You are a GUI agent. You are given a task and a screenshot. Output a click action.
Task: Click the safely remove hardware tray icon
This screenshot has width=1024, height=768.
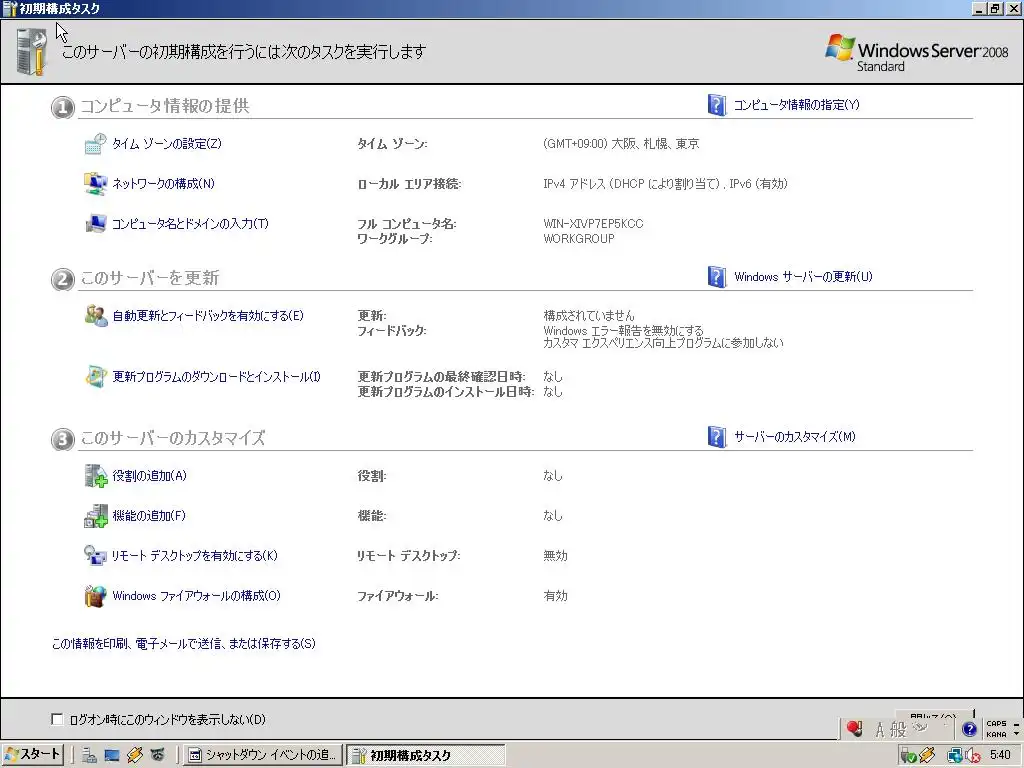point(908,756)
